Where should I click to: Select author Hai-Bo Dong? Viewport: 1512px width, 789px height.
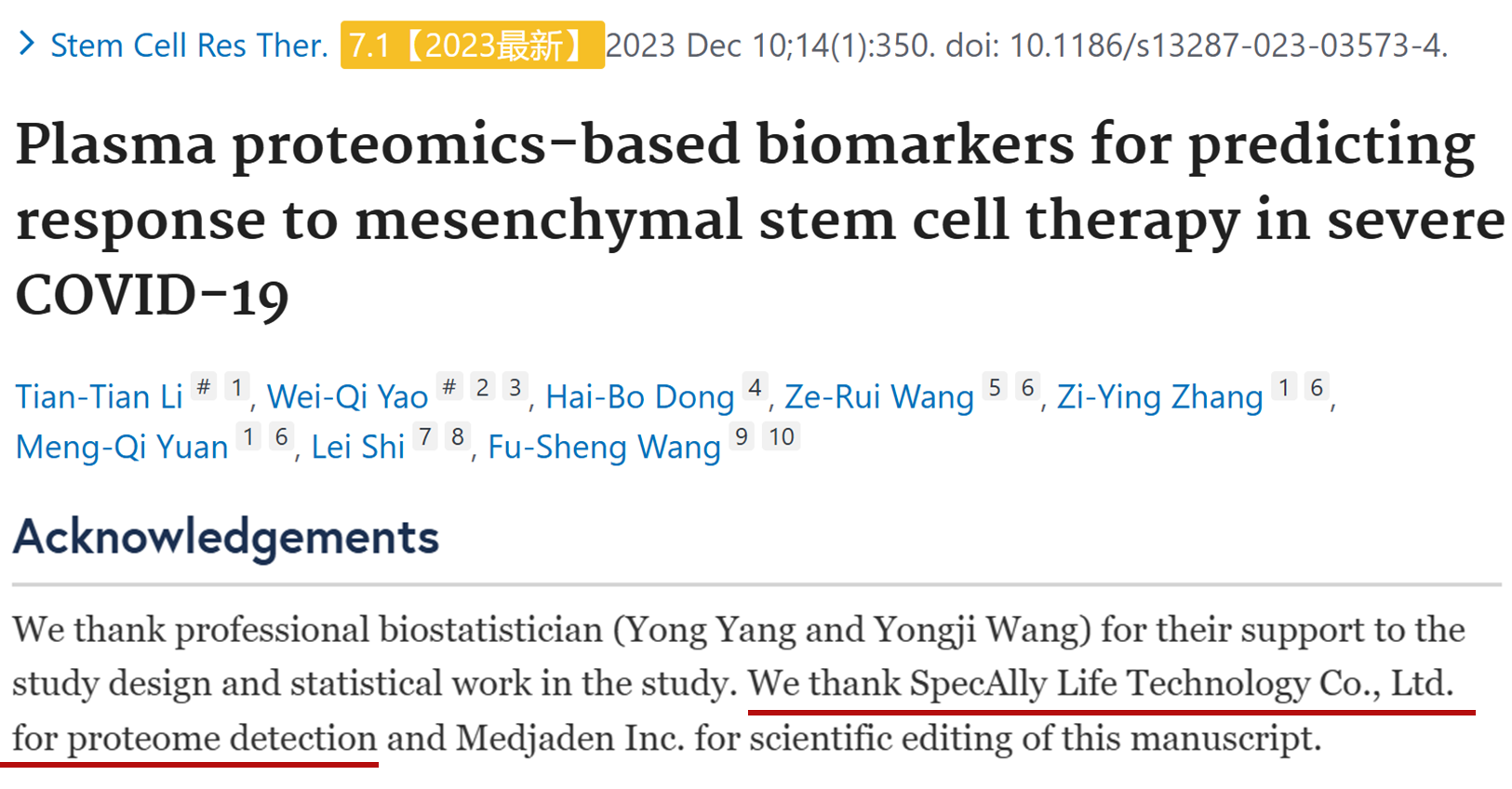pyautogui.click(x=640, y=396)
